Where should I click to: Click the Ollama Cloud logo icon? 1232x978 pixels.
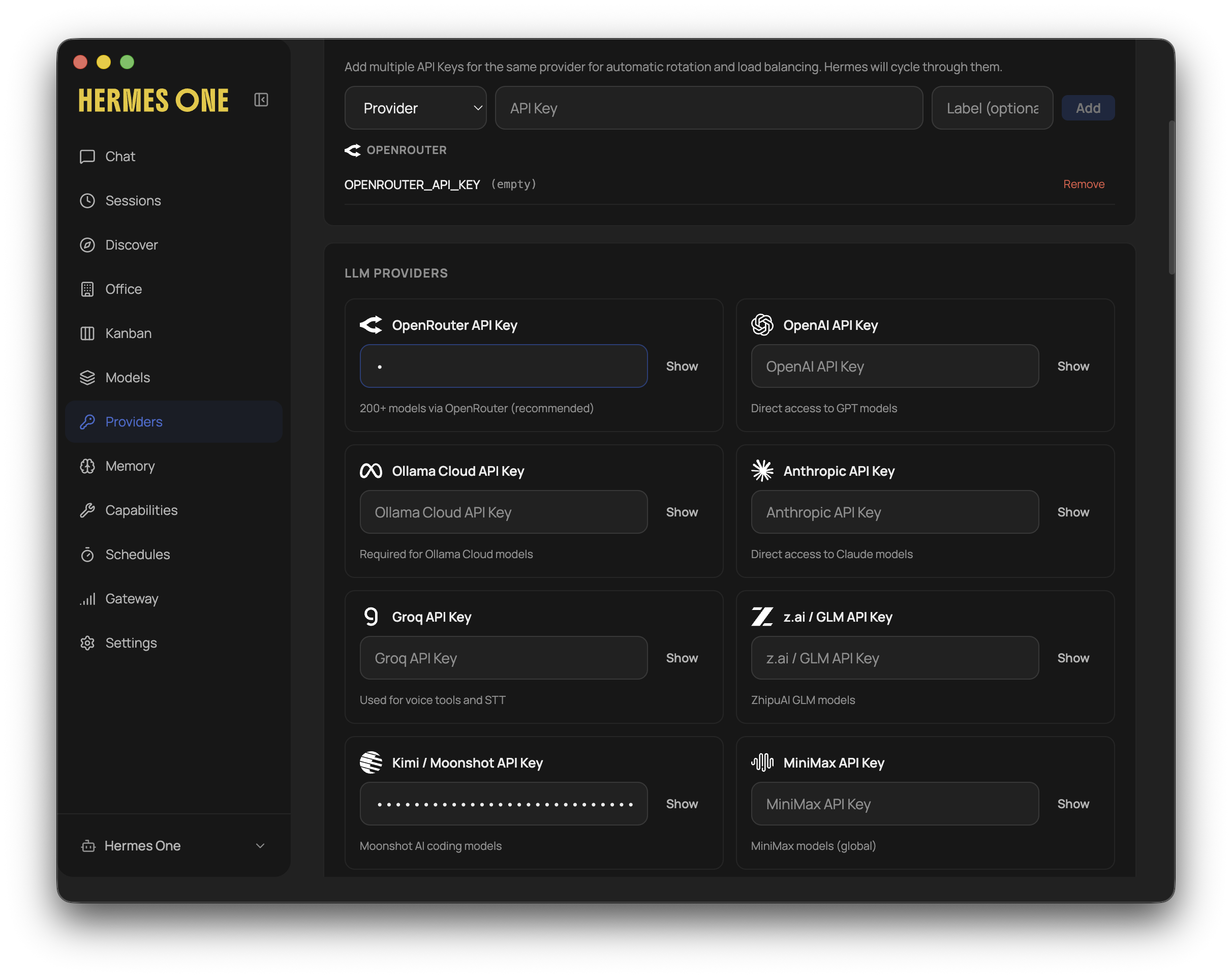(x=371, y=471)
